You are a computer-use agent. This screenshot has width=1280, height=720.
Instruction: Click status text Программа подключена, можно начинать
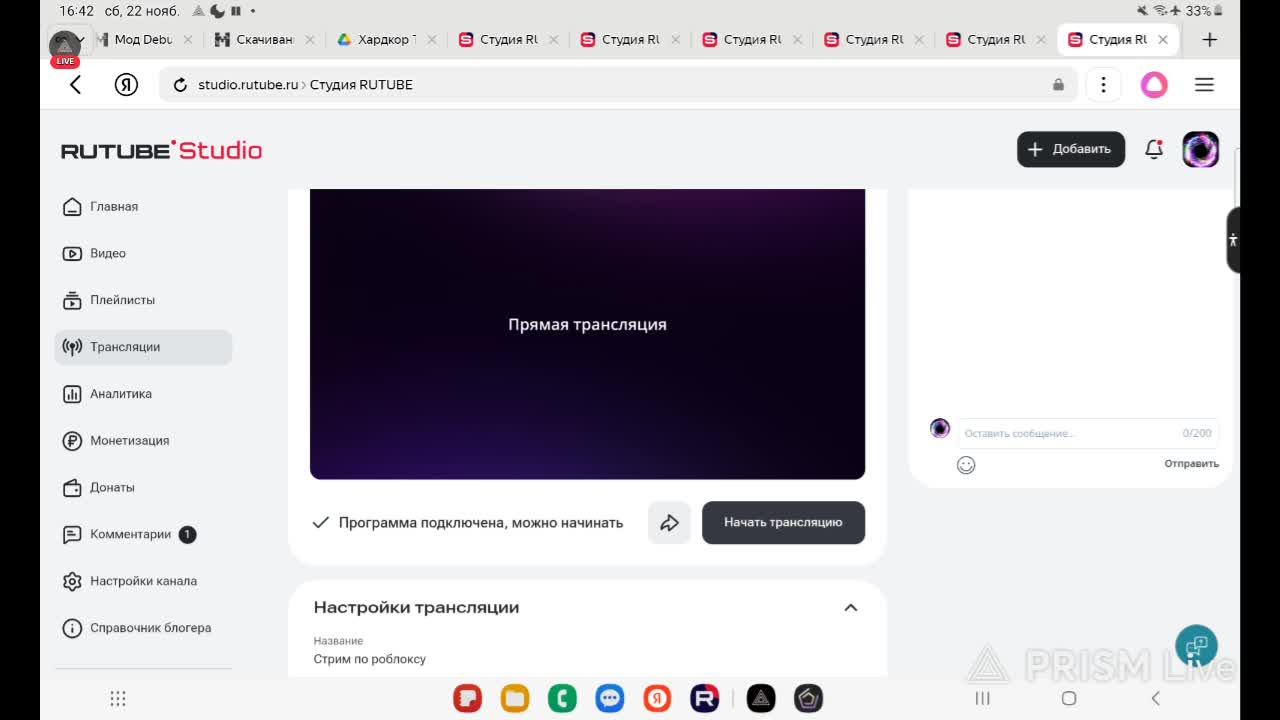[x=481, y=523]
